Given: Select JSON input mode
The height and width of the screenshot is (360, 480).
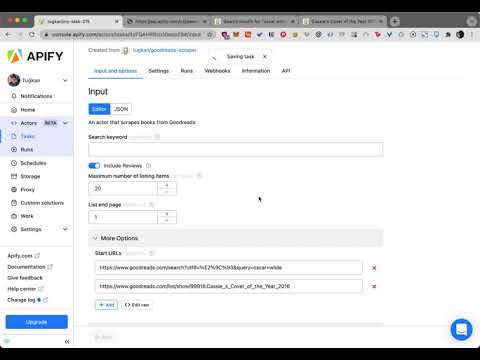Looking at the screenshot, I should point(121,109).
